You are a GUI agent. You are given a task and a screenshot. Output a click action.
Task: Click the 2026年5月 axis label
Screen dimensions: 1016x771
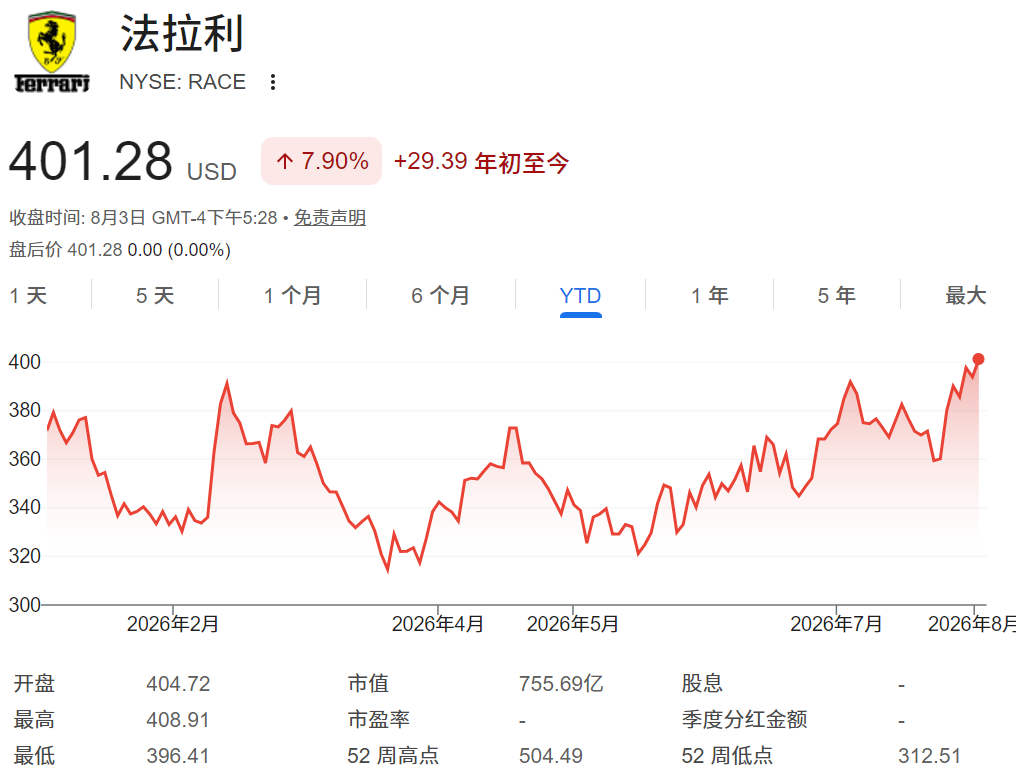tap(573, 624)
